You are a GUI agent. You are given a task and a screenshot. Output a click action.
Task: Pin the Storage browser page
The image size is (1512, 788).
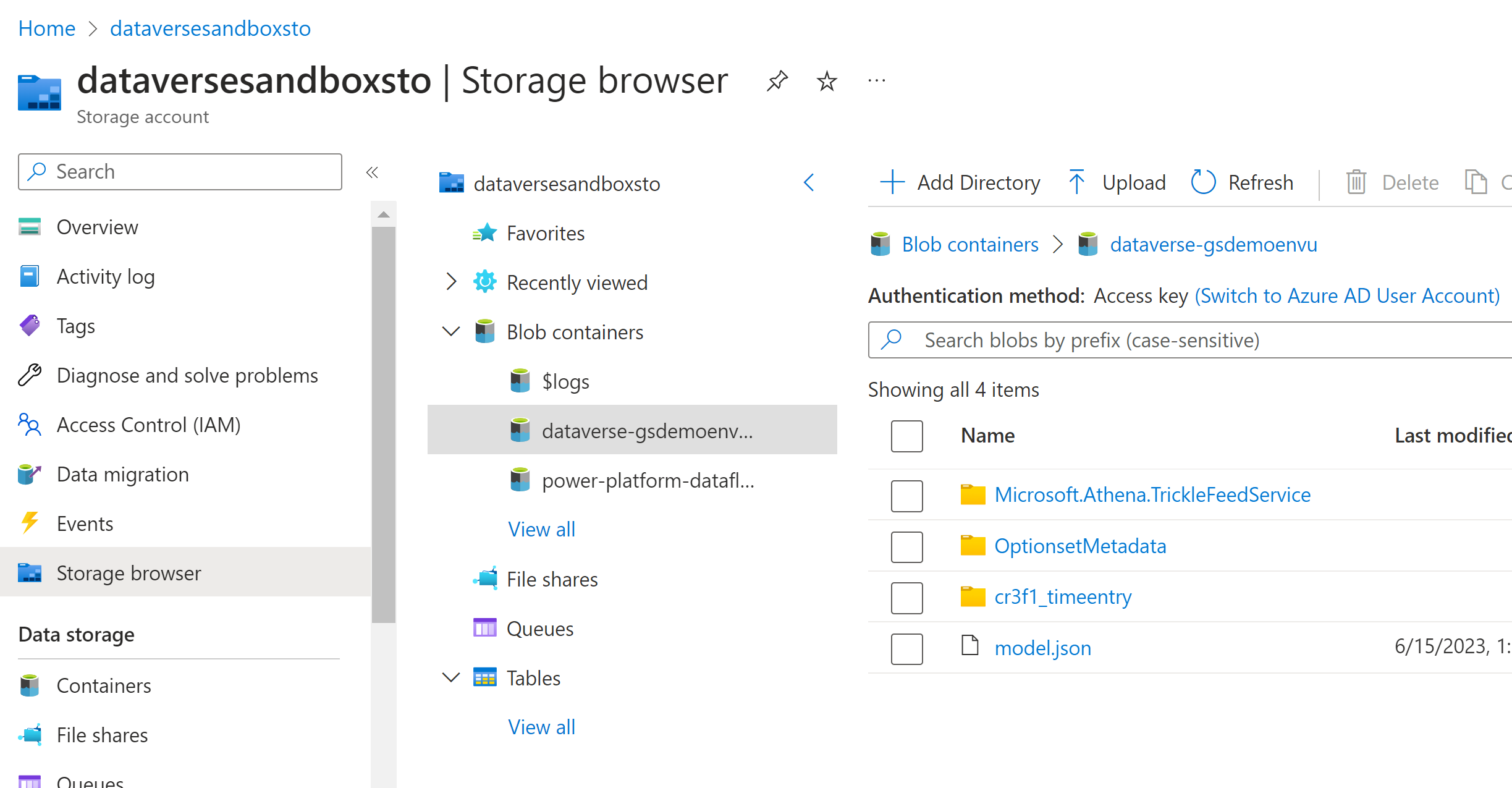click(x=777, y=81)
